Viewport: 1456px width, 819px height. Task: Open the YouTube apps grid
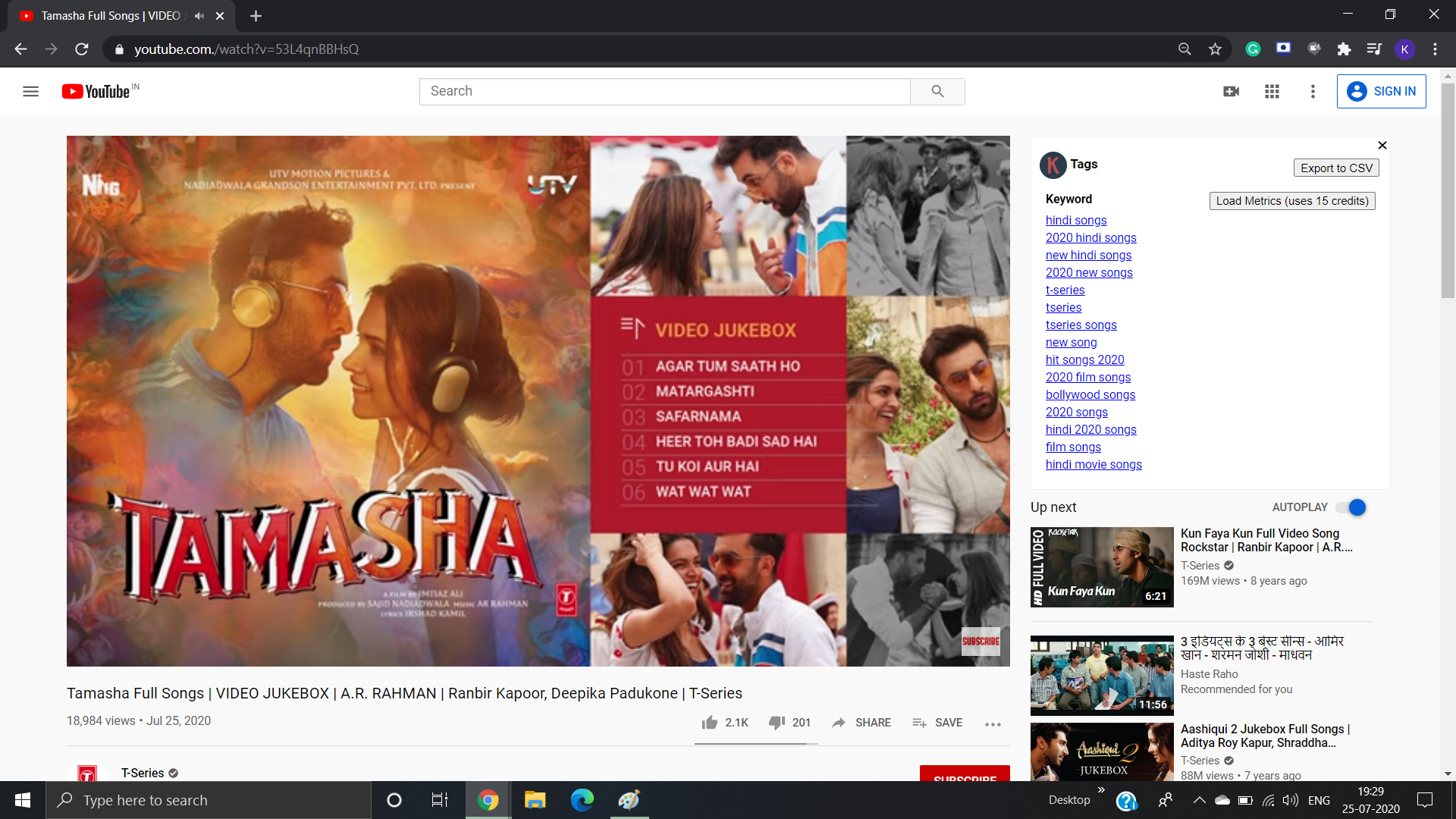pos(1272,91)
